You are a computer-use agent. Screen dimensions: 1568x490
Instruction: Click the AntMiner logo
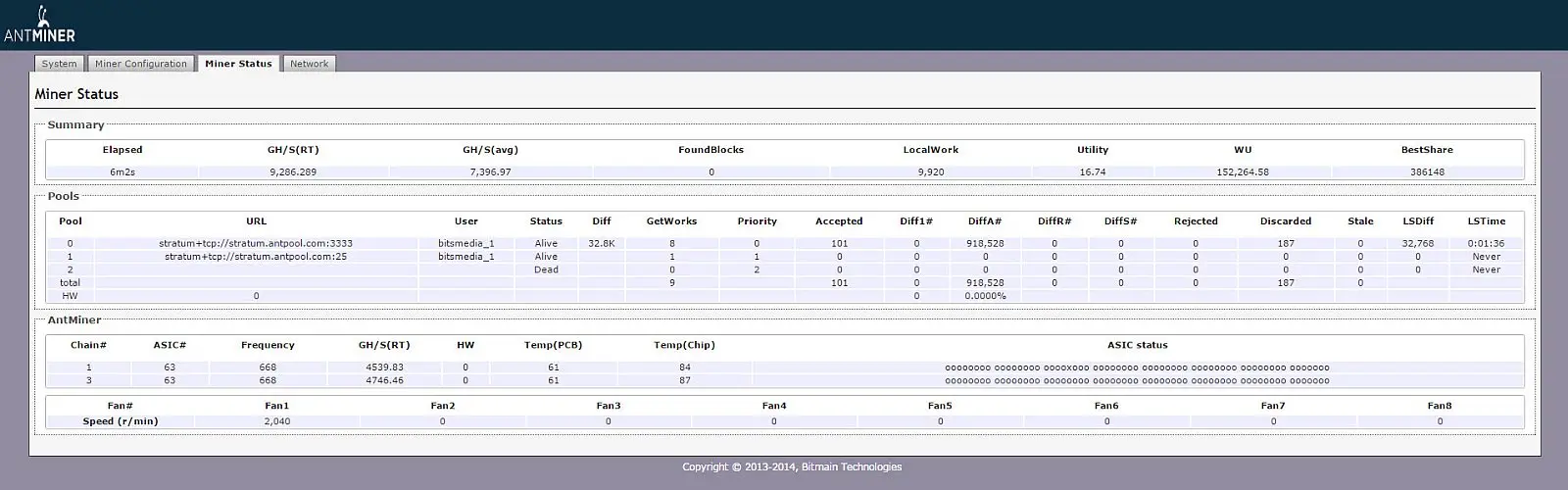(39, 24)
